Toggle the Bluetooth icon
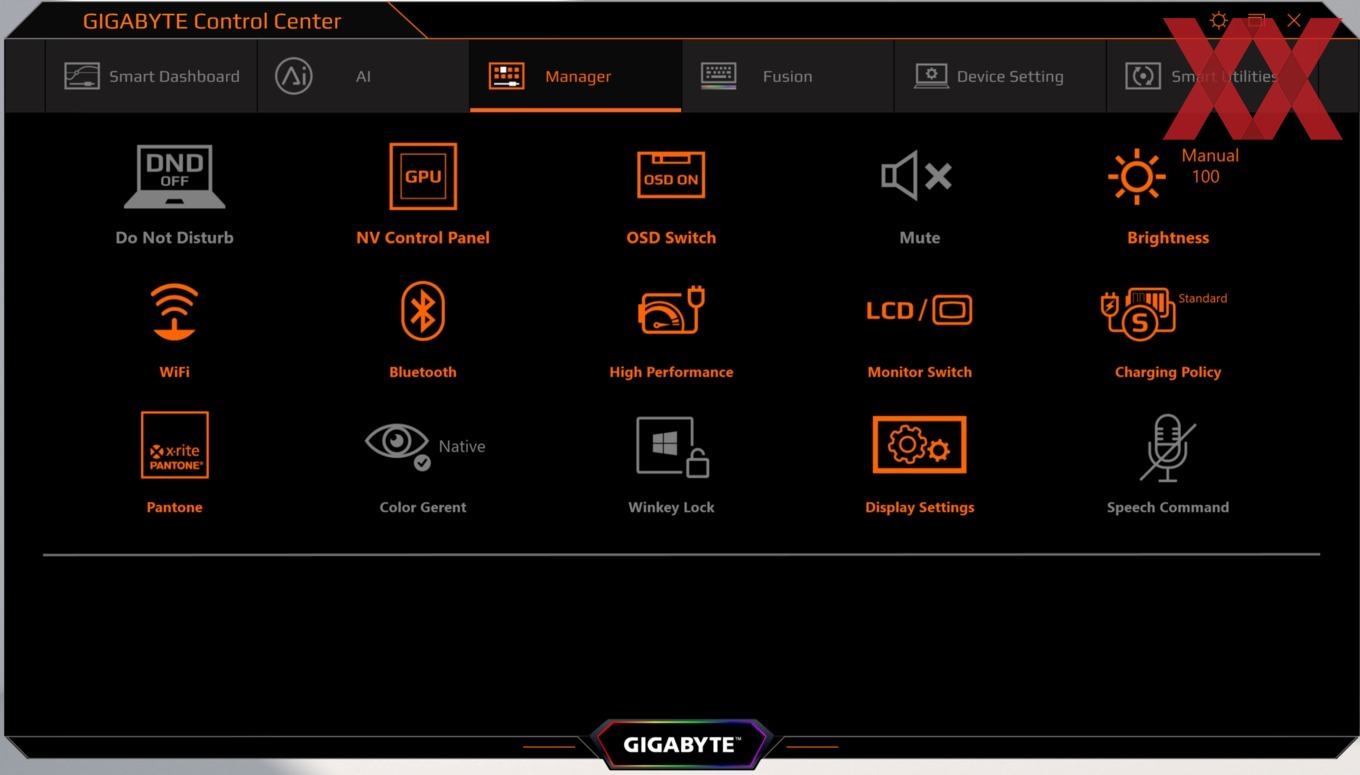This screenshot has height=775, width=1360. coord(423,311)
